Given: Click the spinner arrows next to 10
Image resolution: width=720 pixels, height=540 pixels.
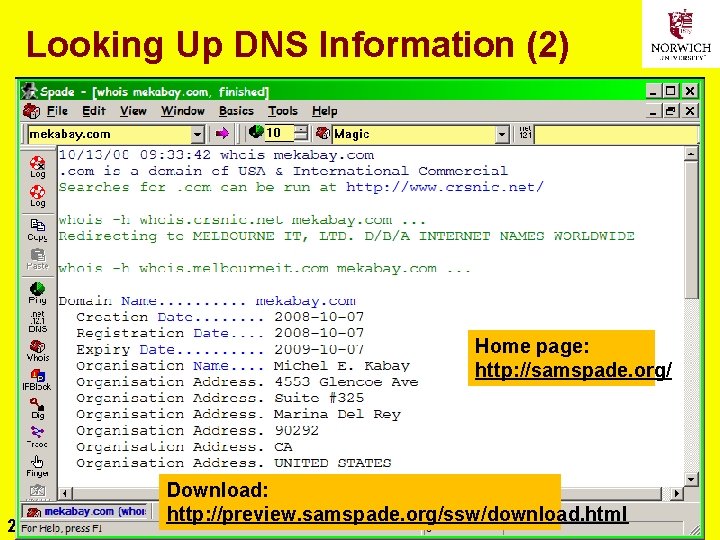Looking at the screenshot, I should tap(301, 134).
